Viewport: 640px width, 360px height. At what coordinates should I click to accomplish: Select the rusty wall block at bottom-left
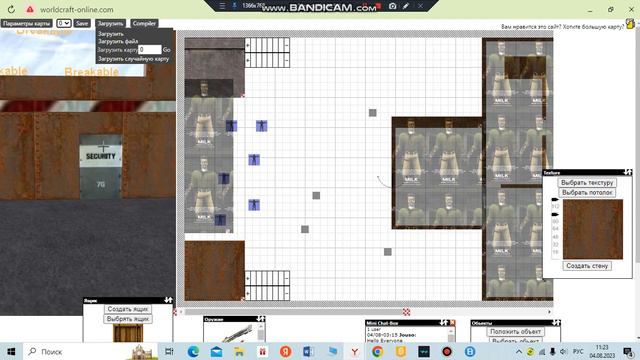215,271
